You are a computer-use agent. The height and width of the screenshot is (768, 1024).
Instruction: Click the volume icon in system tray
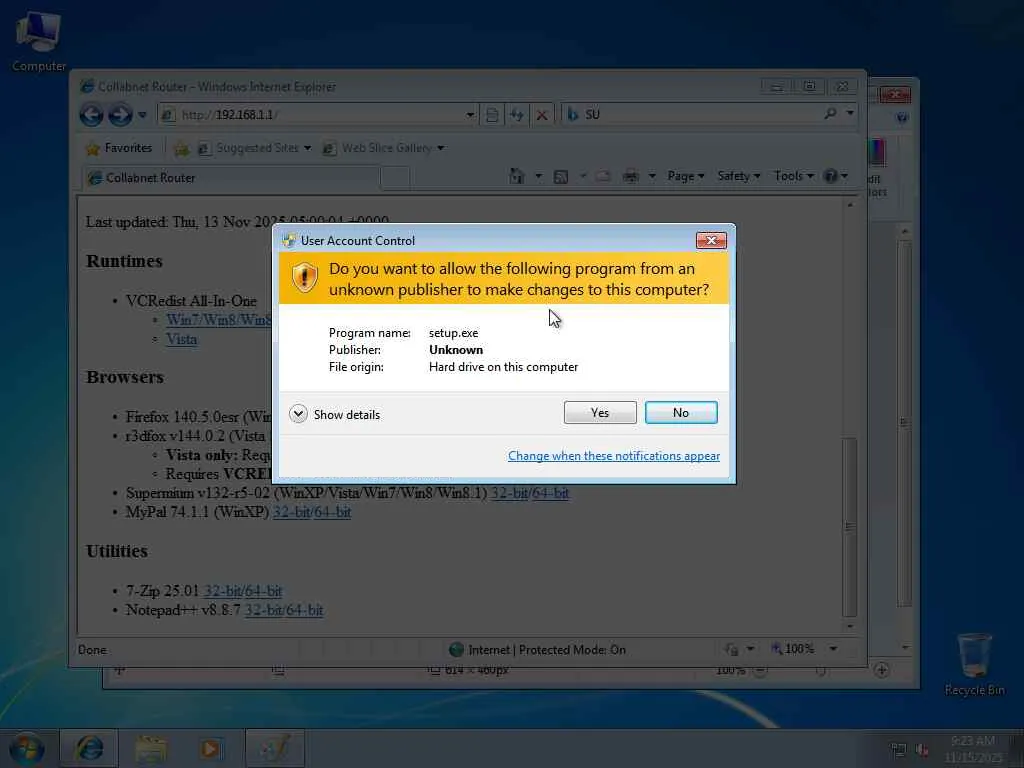pyautogui.click(x=922, y=750)
